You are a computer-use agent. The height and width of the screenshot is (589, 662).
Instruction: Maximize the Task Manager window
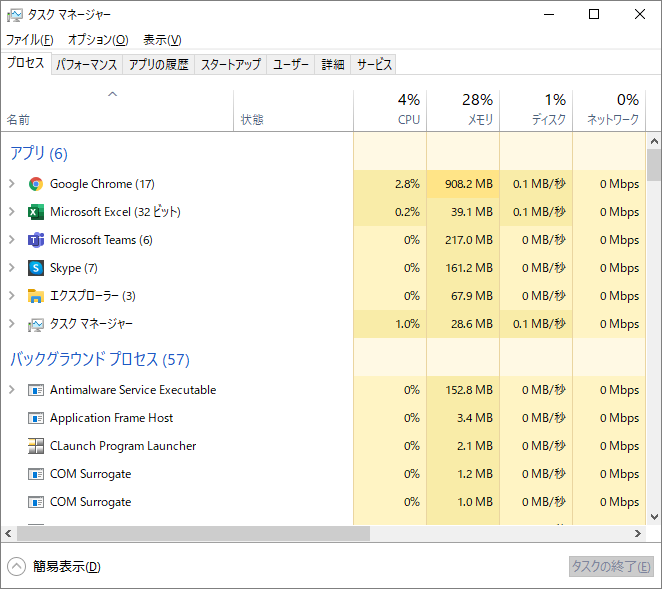coord(594,14)
